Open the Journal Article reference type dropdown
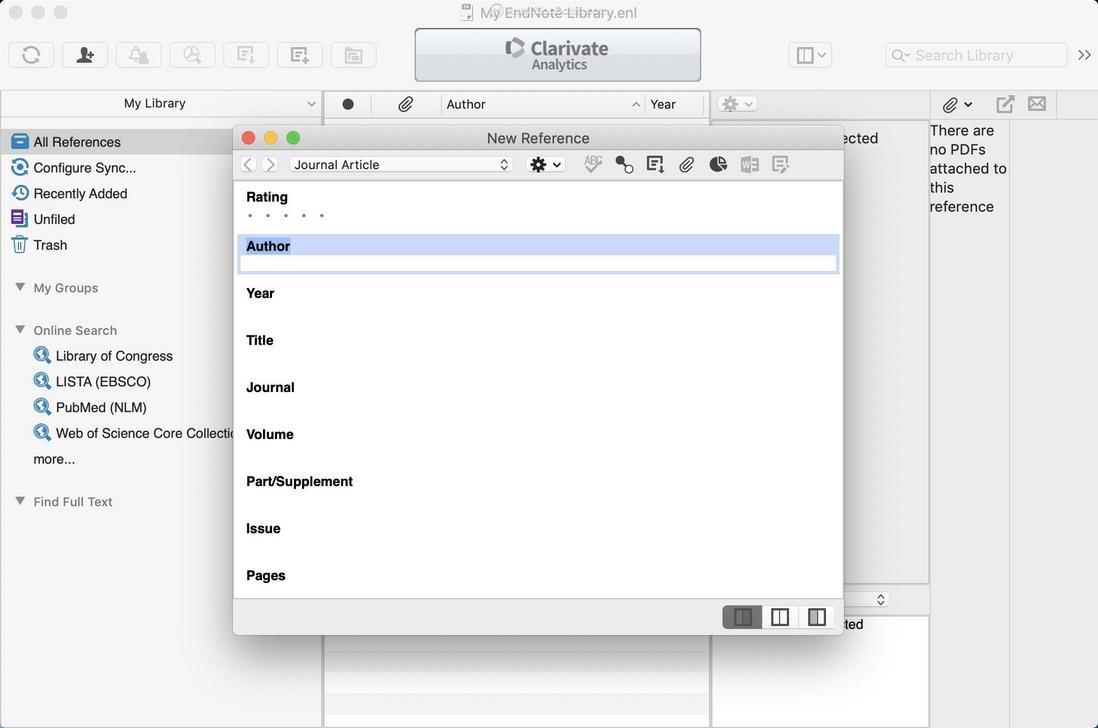The image size is (1098, 728). [x=401, y=164]
